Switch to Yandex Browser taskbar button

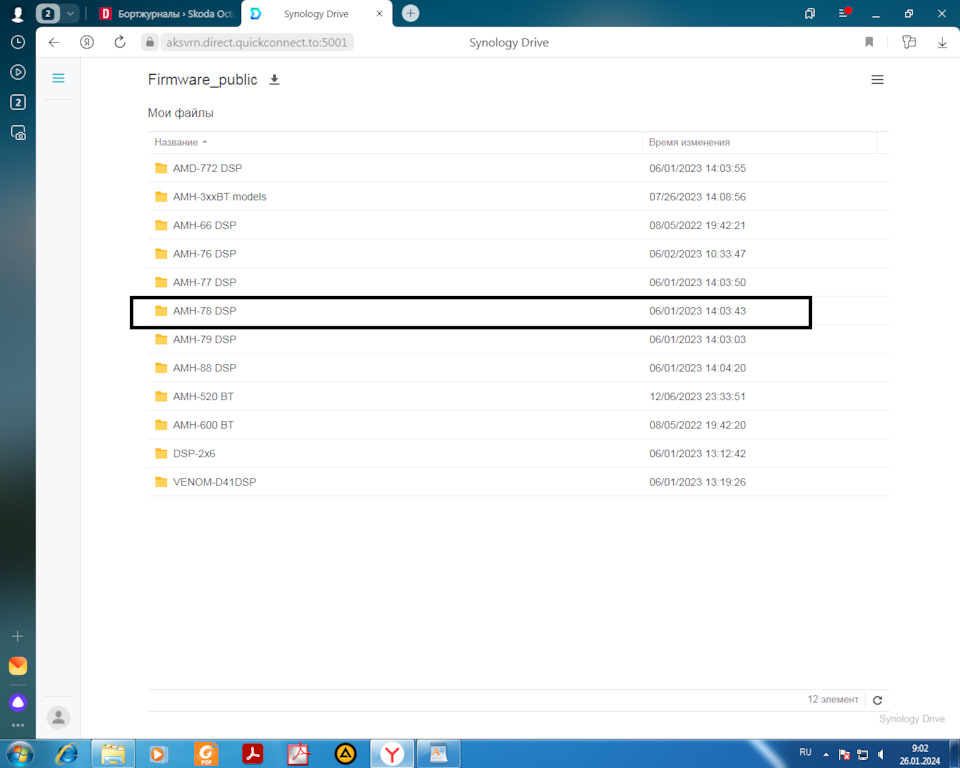point(392,754)
